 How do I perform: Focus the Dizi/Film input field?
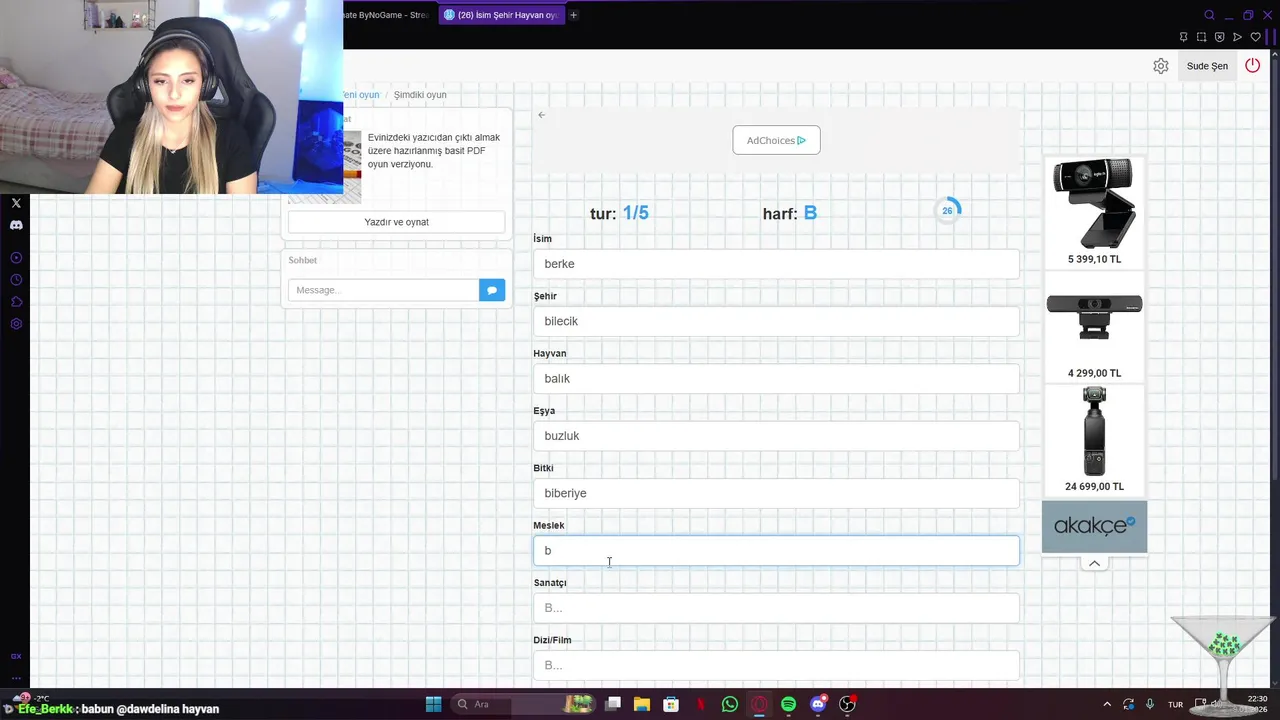[x=776, y=665]
